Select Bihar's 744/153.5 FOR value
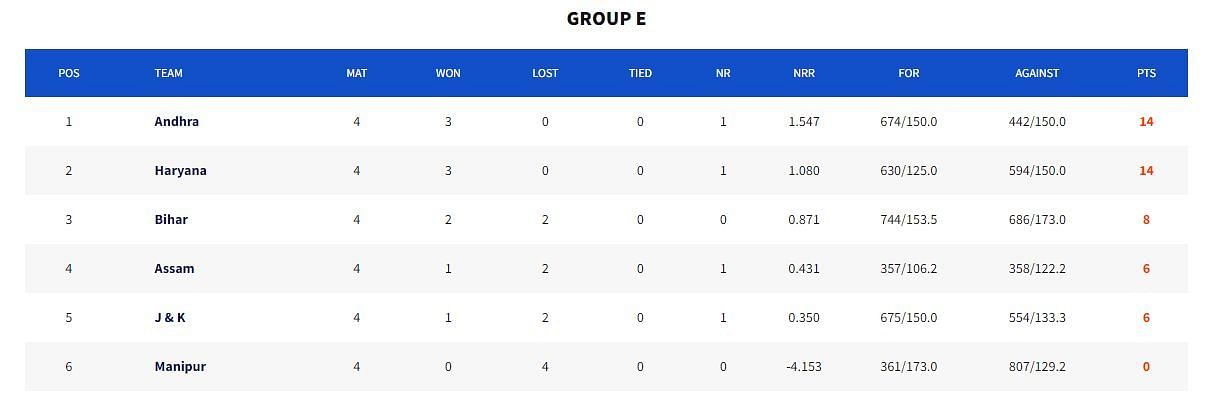Image resolution: width=1218 pixels, height=416 pixels. click(908, 220)
